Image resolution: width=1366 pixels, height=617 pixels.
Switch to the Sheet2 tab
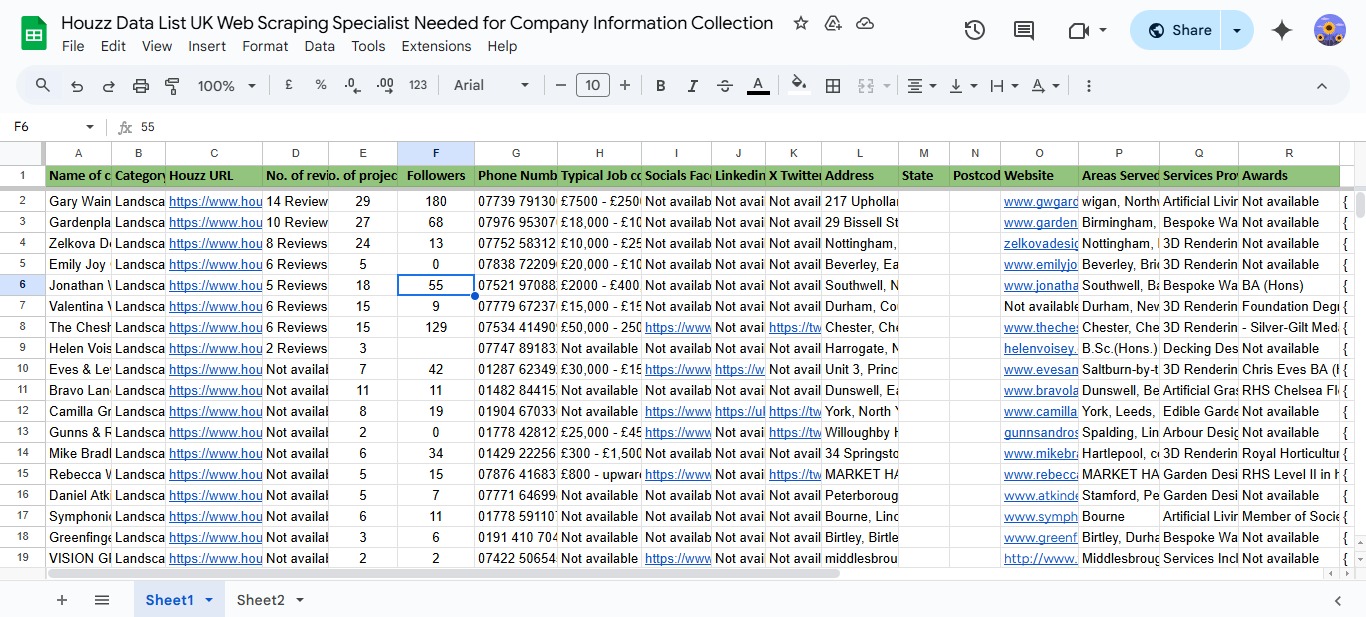(x=260, y=600)
